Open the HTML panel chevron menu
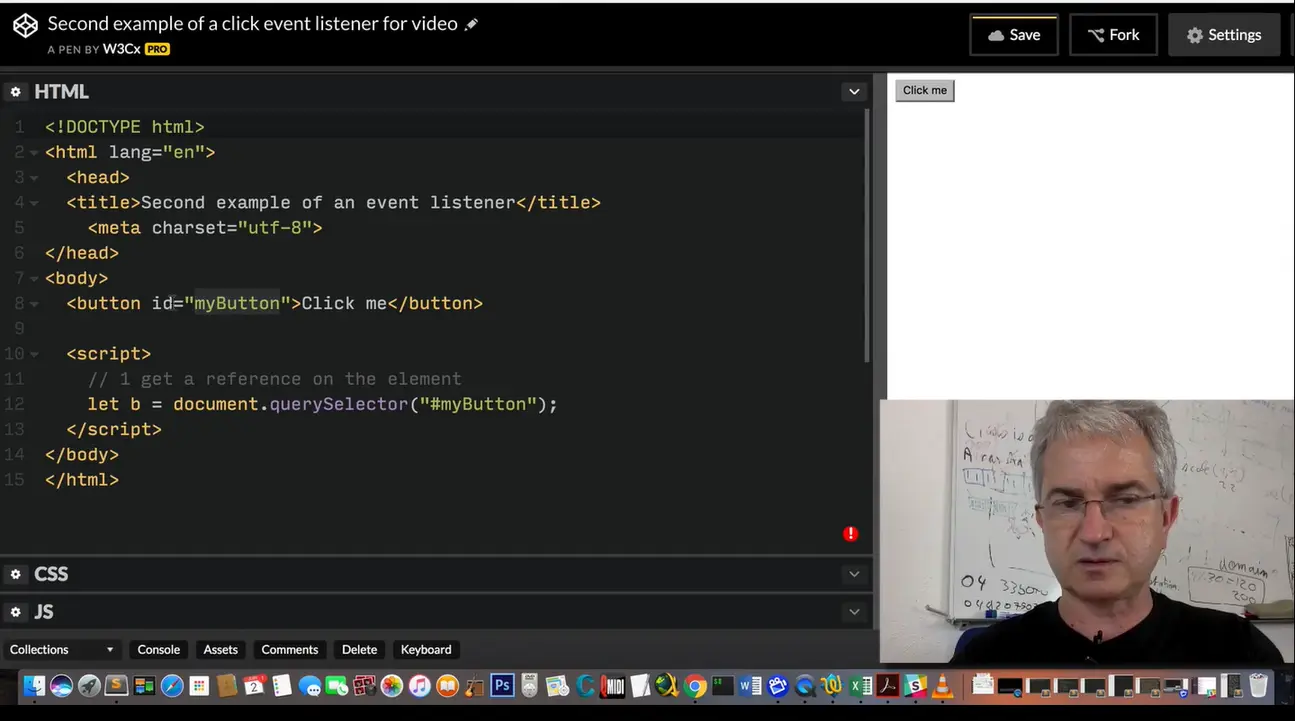Image resolution: width=1295 pixels, height=721 pixels. [854, 92]
